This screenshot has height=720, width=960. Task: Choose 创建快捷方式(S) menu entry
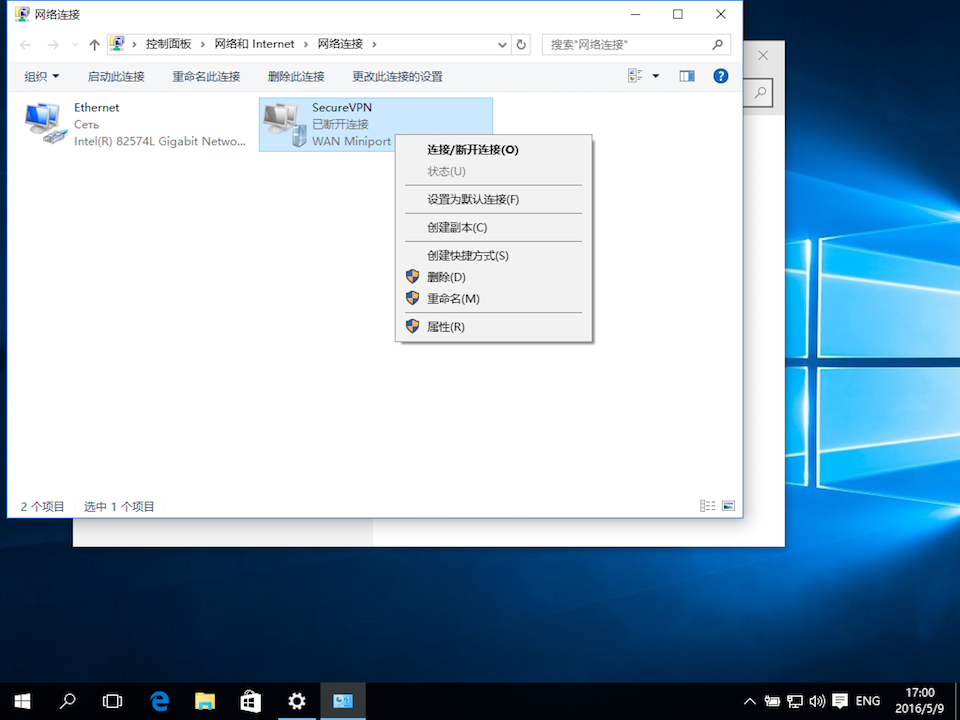pos(468,255)
